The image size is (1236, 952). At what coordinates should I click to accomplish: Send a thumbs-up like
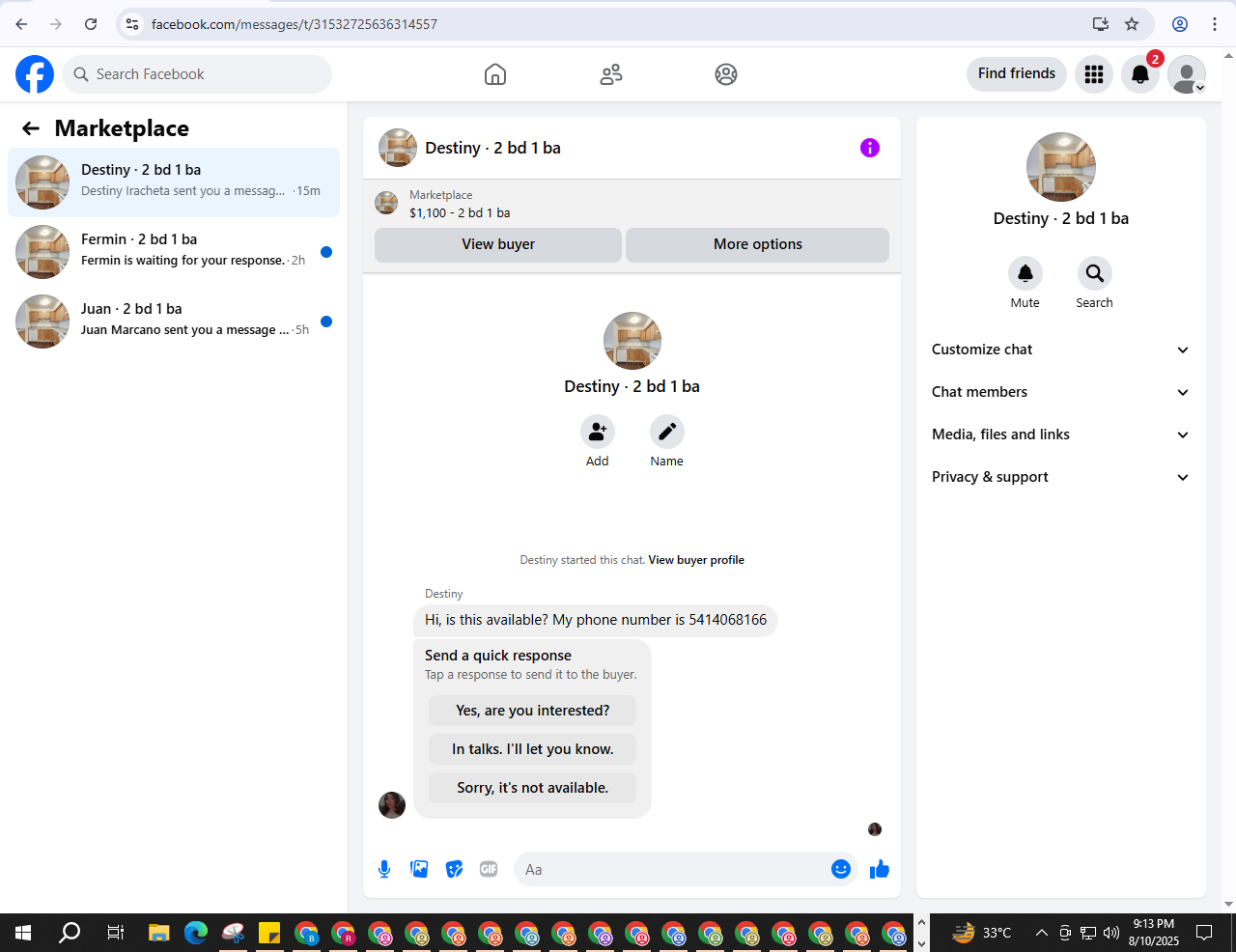[879, 869]
